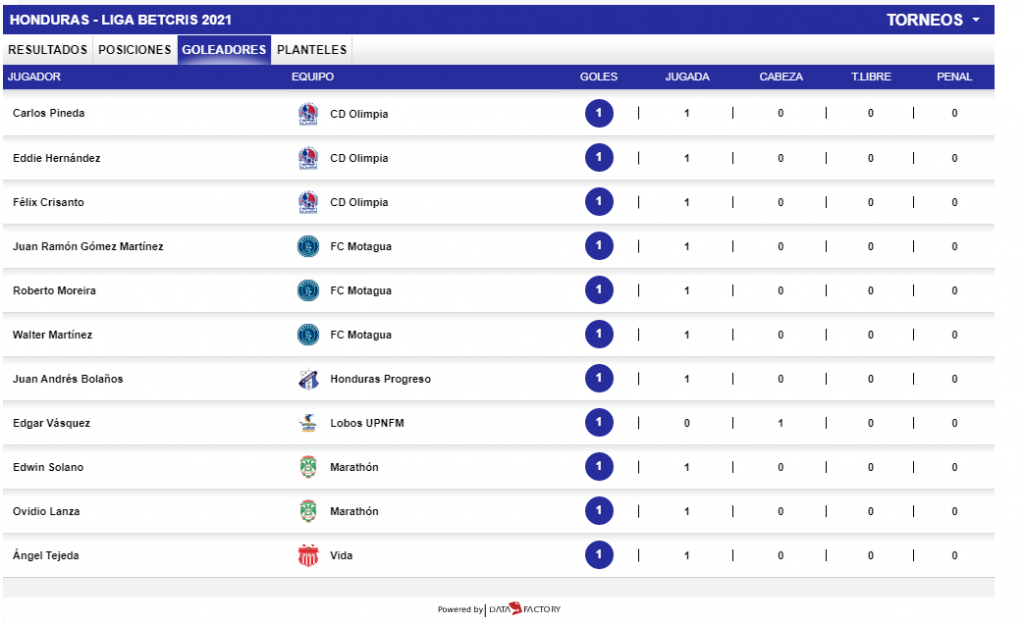Click goals badge for Juan Andrés Bolaños
Screen dimensions: 1024x625
599,378
